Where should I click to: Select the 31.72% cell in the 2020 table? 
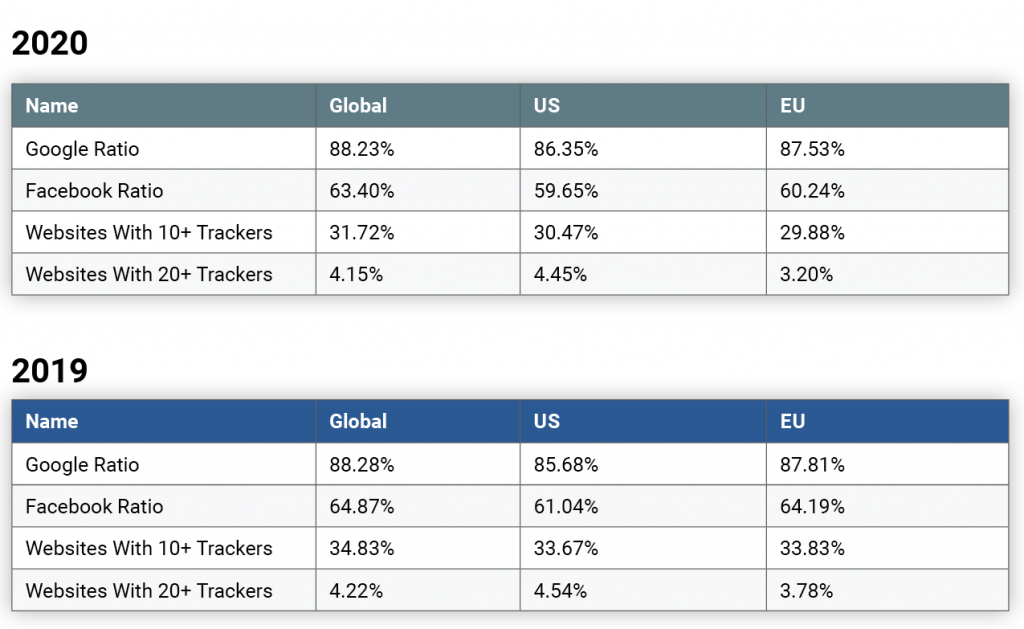click(x=361, y=233)
